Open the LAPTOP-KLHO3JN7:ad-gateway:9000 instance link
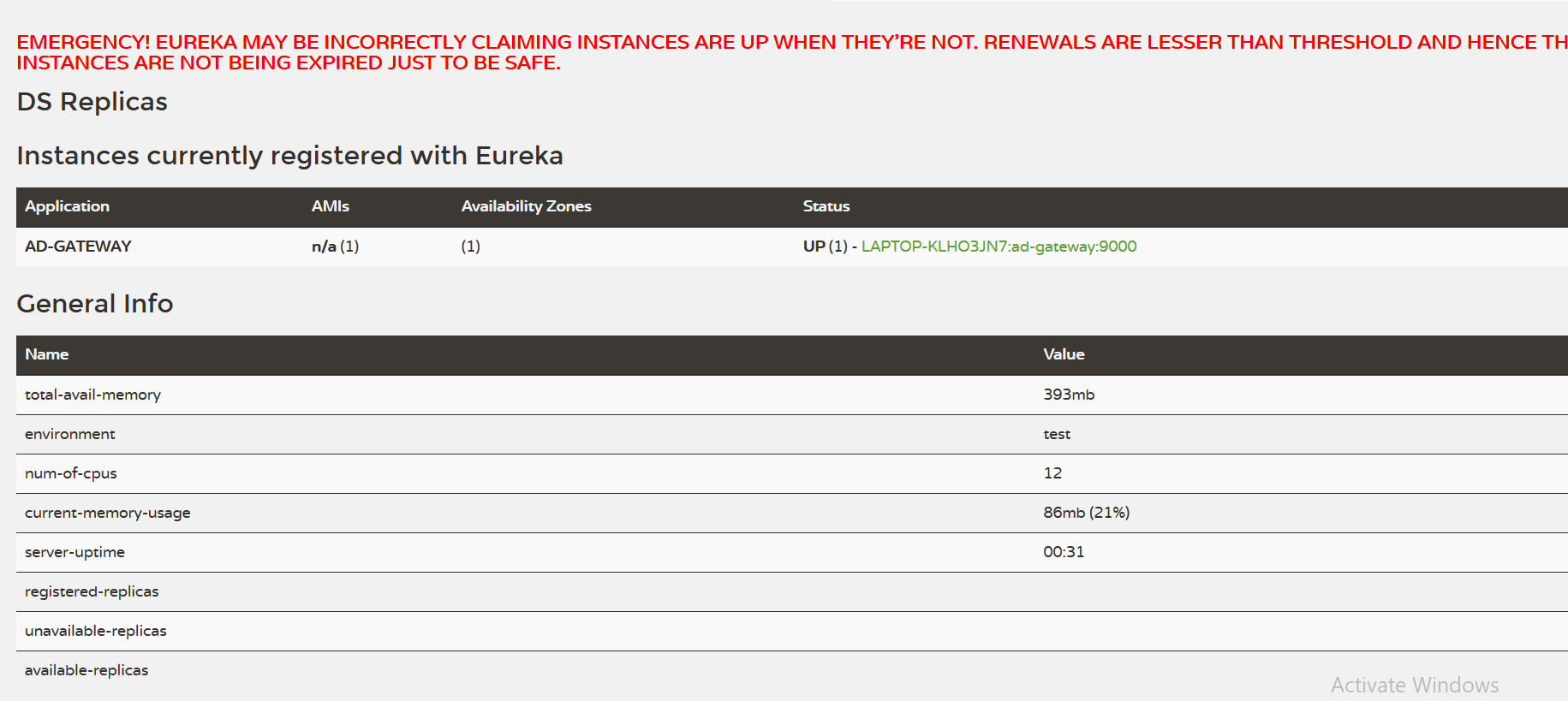 [x=999, y=247]
